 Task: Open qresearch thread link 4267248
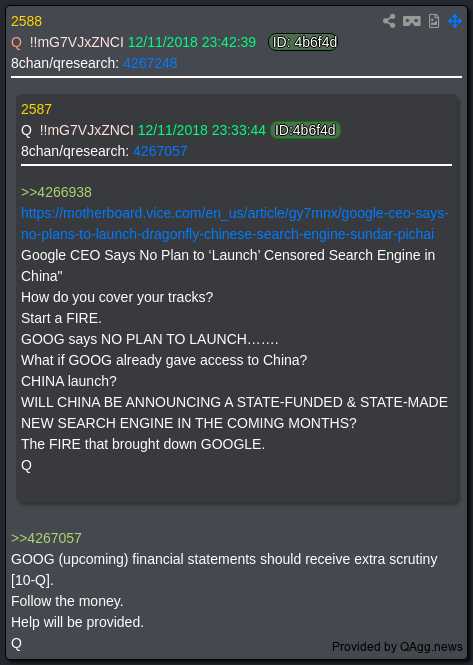tap(150, 63)
